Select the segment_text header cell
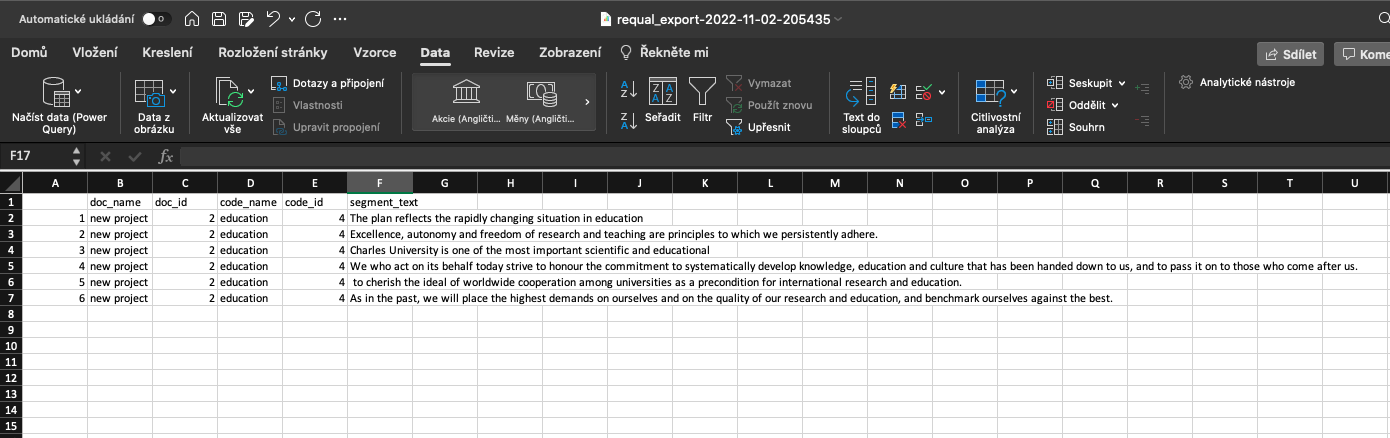Viewport: 1390px width, 438px height. [380, 202]
